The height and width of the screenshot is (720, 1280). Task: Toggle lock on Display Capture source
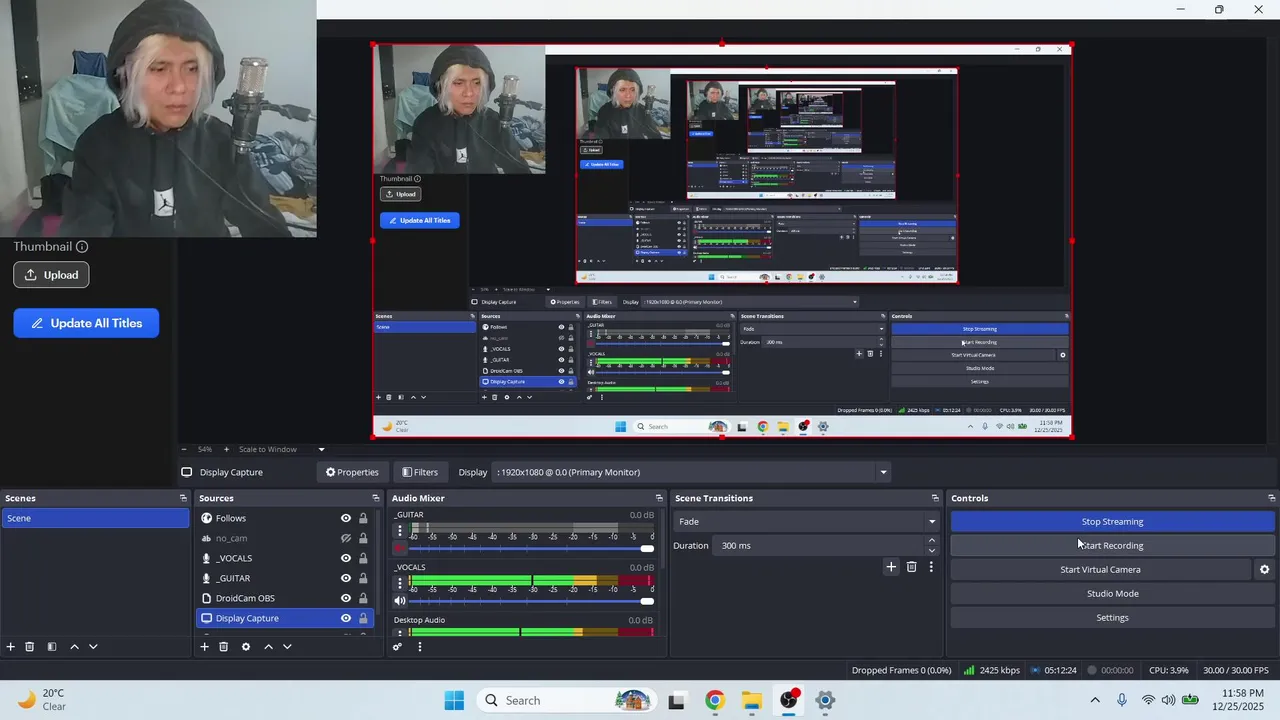(x=363, y=618)
